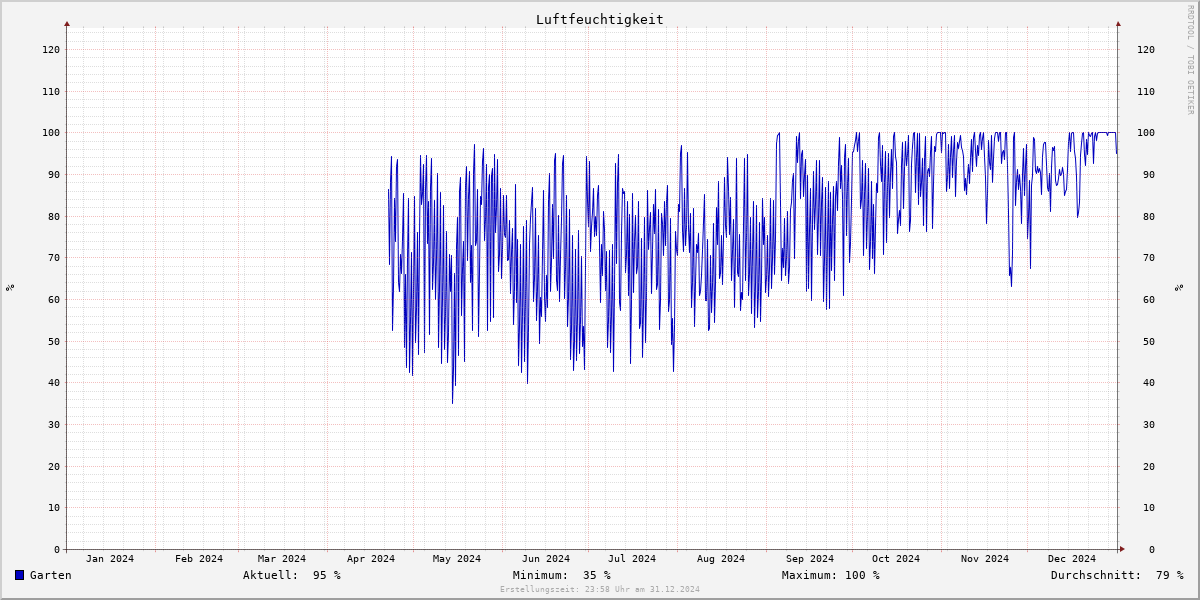Click the "110" label on the right y-axis
The image size is (1200, 600).
1146,91
